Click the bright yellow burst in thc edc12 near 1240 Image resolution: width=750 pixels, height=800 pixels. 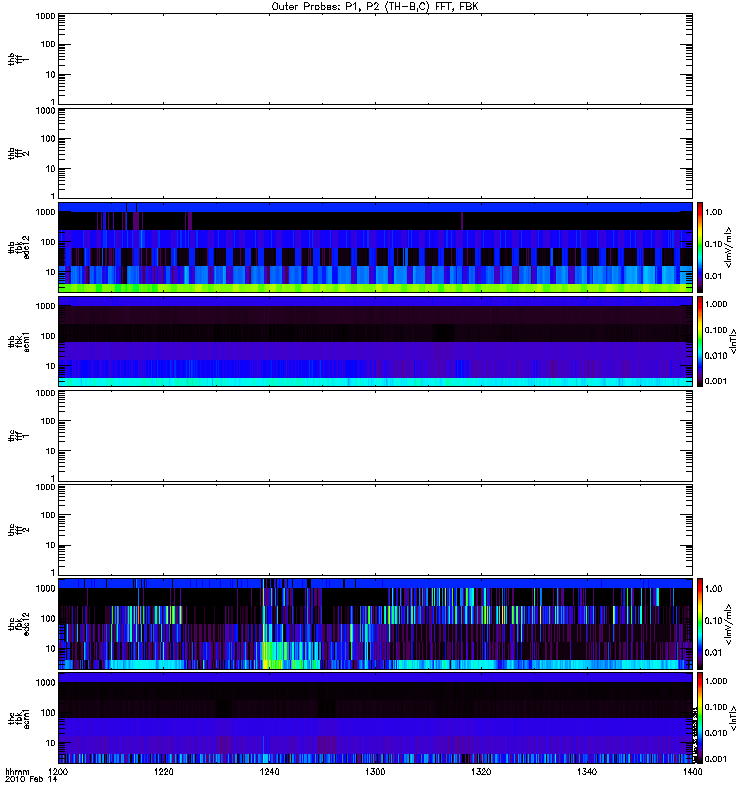273,656
